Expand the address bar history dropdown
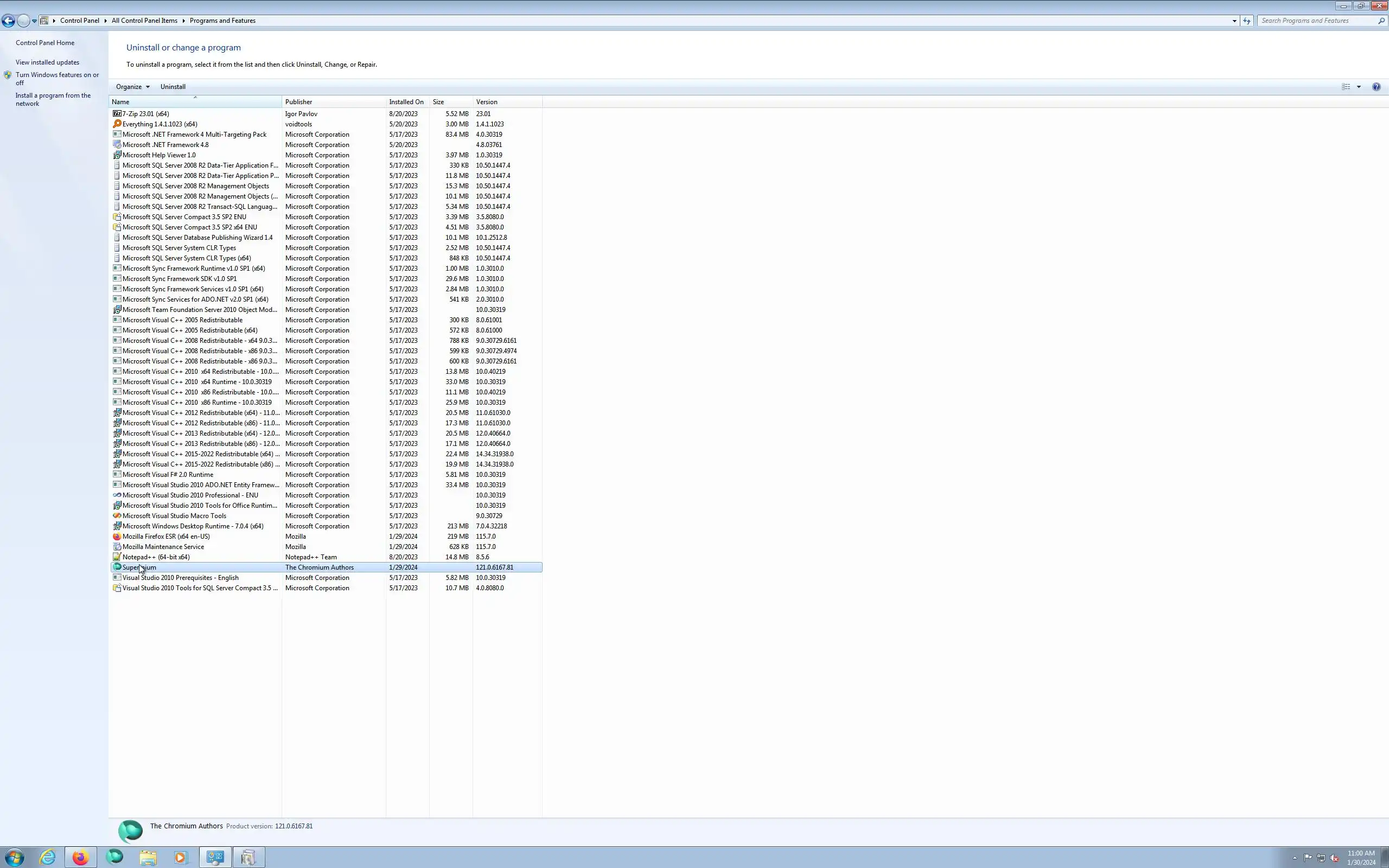1389x868 pixels. 1234,21
